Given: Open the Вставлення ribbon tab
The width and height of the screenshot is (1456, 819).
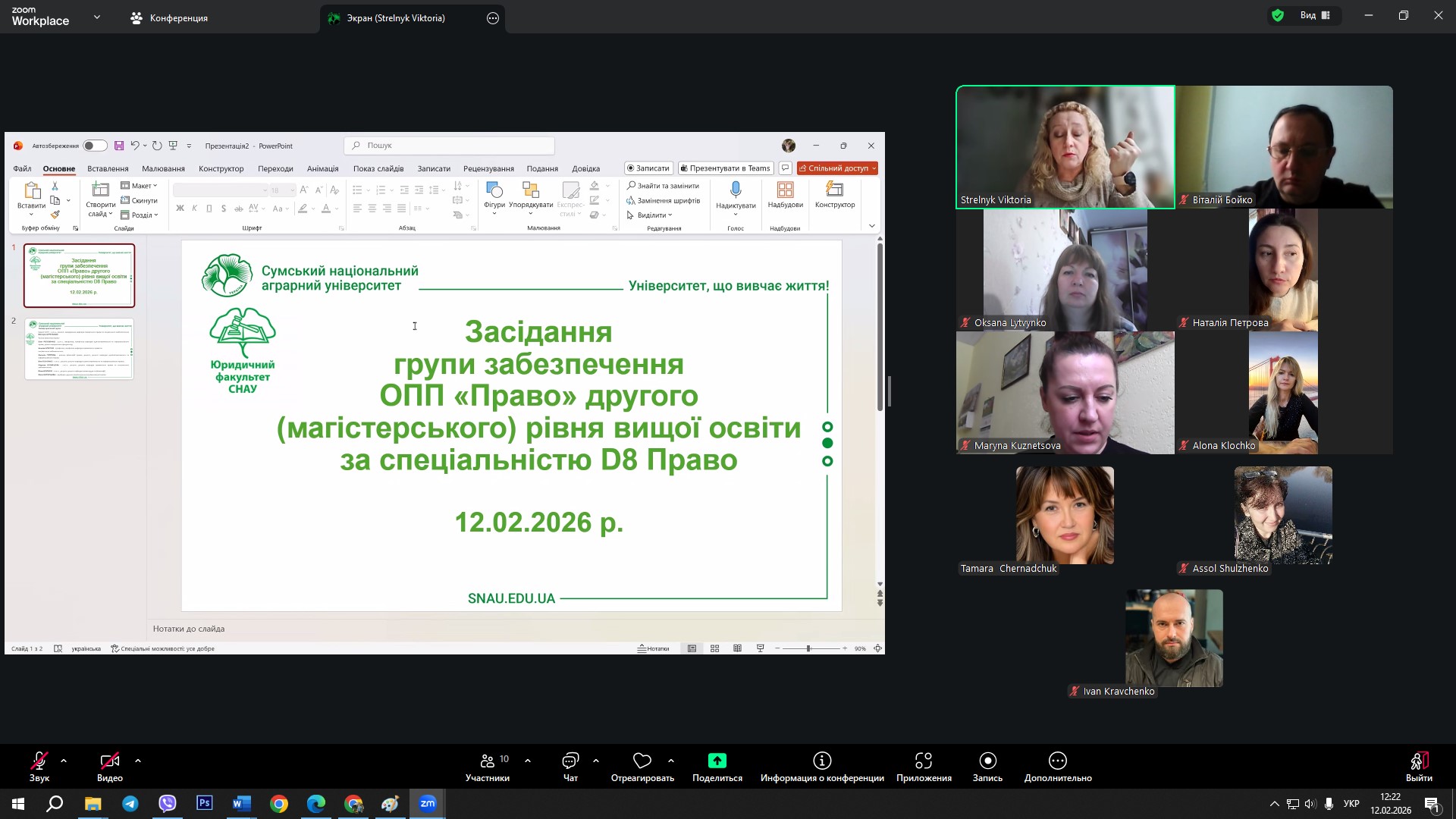Looking at the screenshot, I should (x=108, y=168).
